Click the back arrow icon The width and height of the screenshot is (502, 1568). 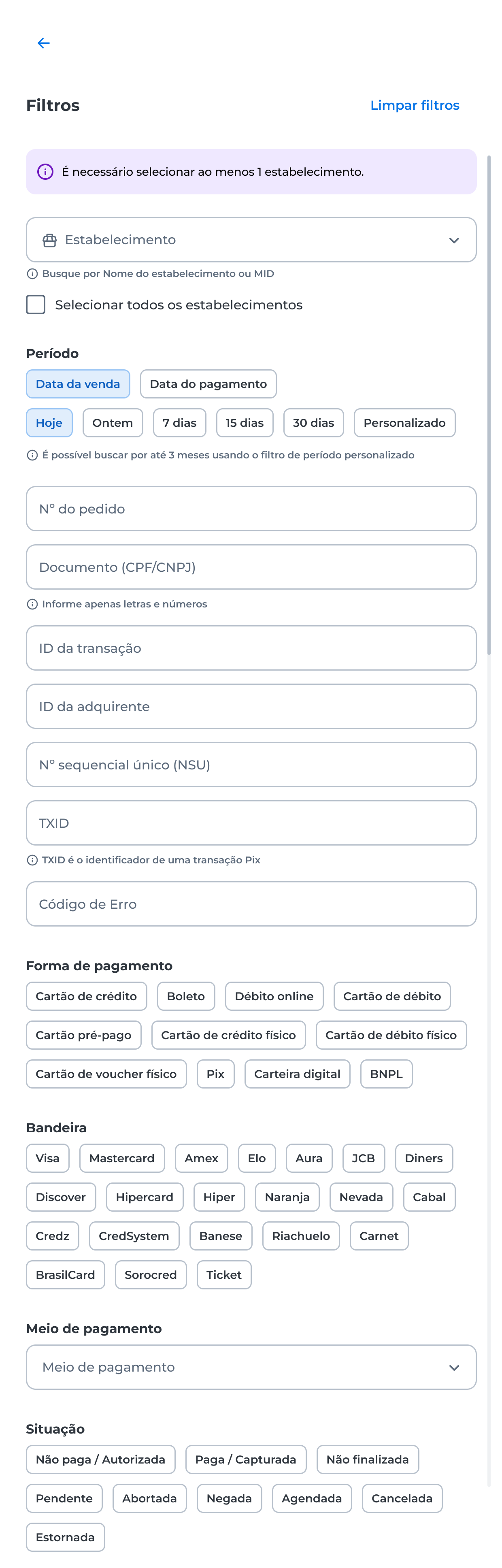pyautogui.click(x=43, y=43)
